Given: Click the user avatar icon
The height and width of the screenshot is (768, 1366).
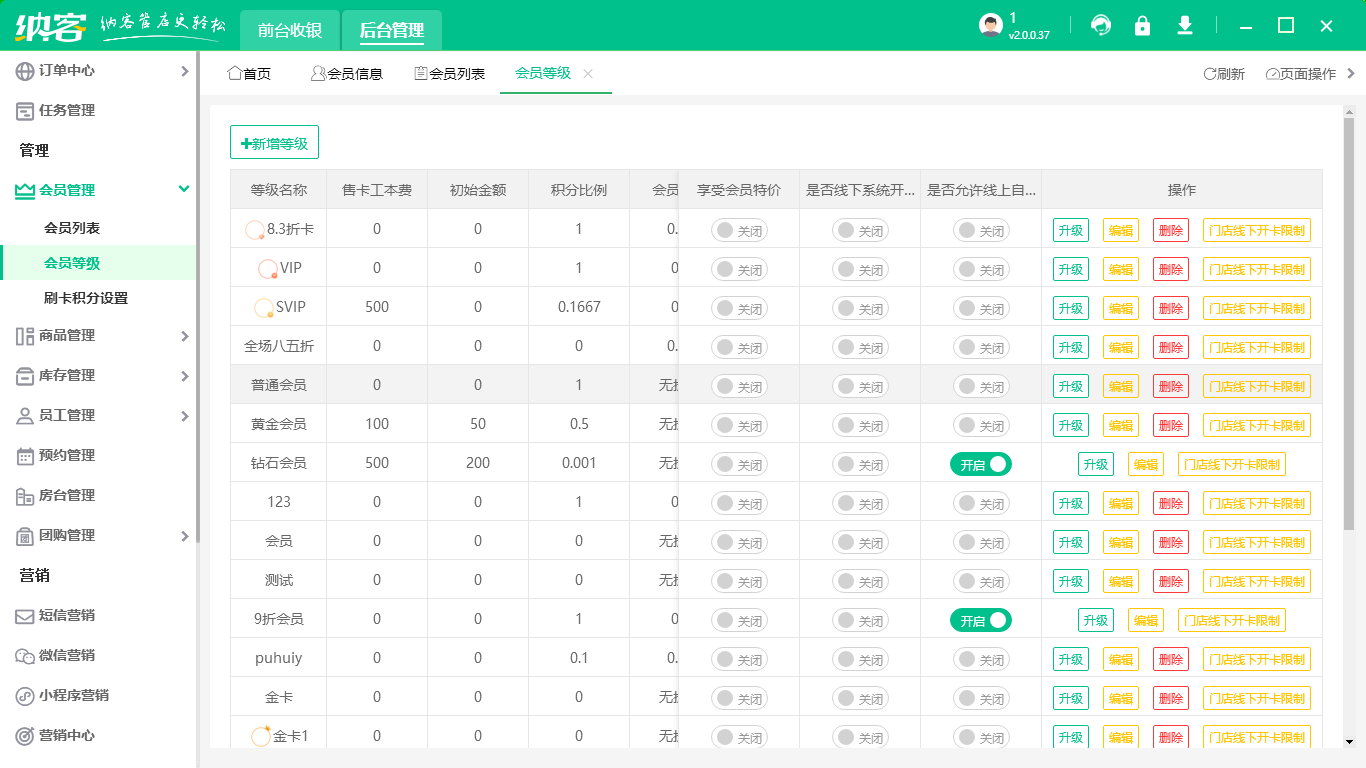Looking at the screenshot, I should (x=990, y=26).
